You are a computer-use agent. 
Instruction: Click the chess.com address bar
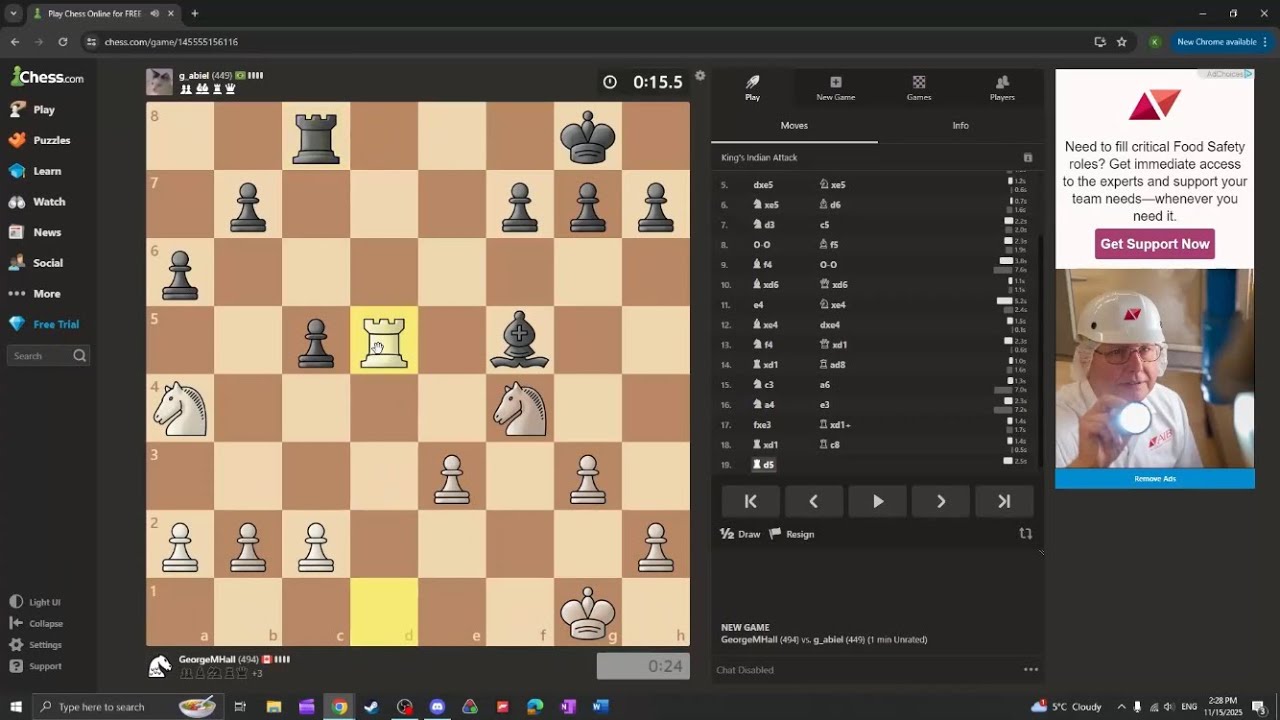[x=580, y=42]
